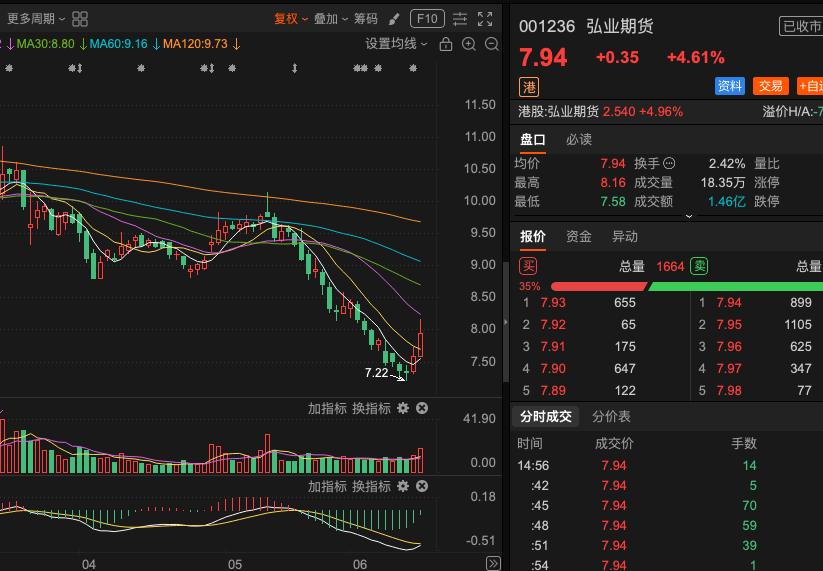Switch to the 报价 tab

pos(533,237)
